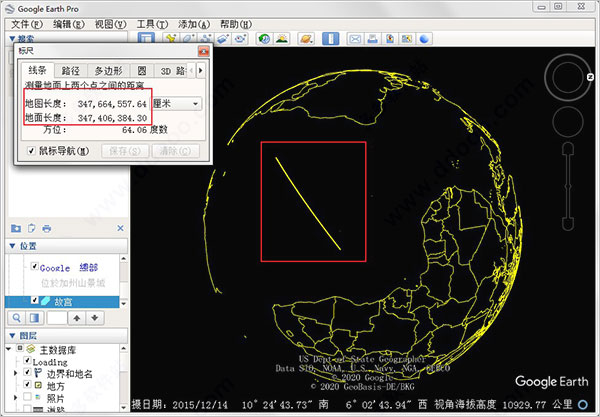
Task: Click the zoom slider handle in map
Action: (568, 187)
